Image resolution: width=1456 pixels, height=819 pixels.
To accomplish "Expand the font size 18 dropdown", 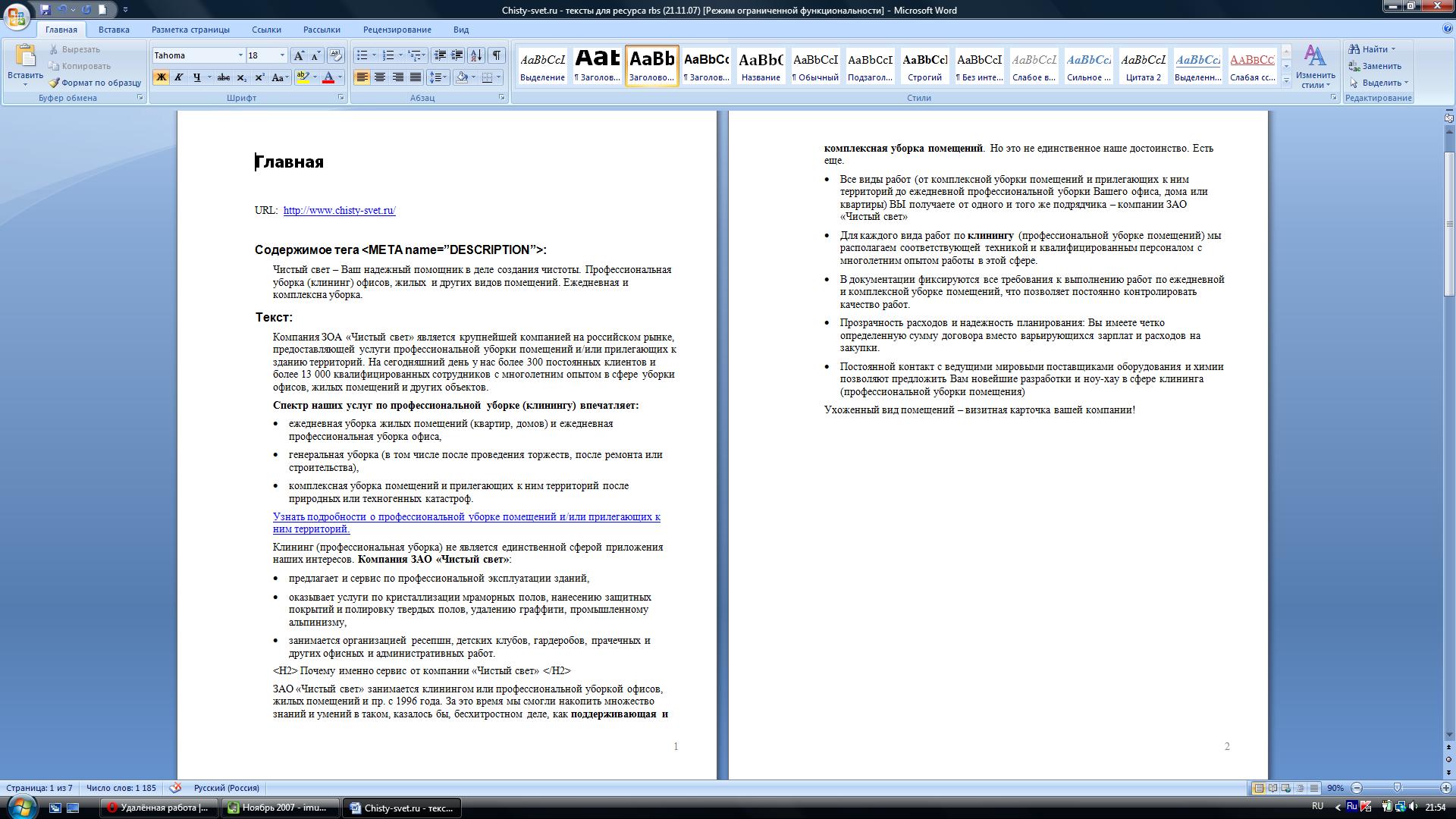I will (282, 55).
